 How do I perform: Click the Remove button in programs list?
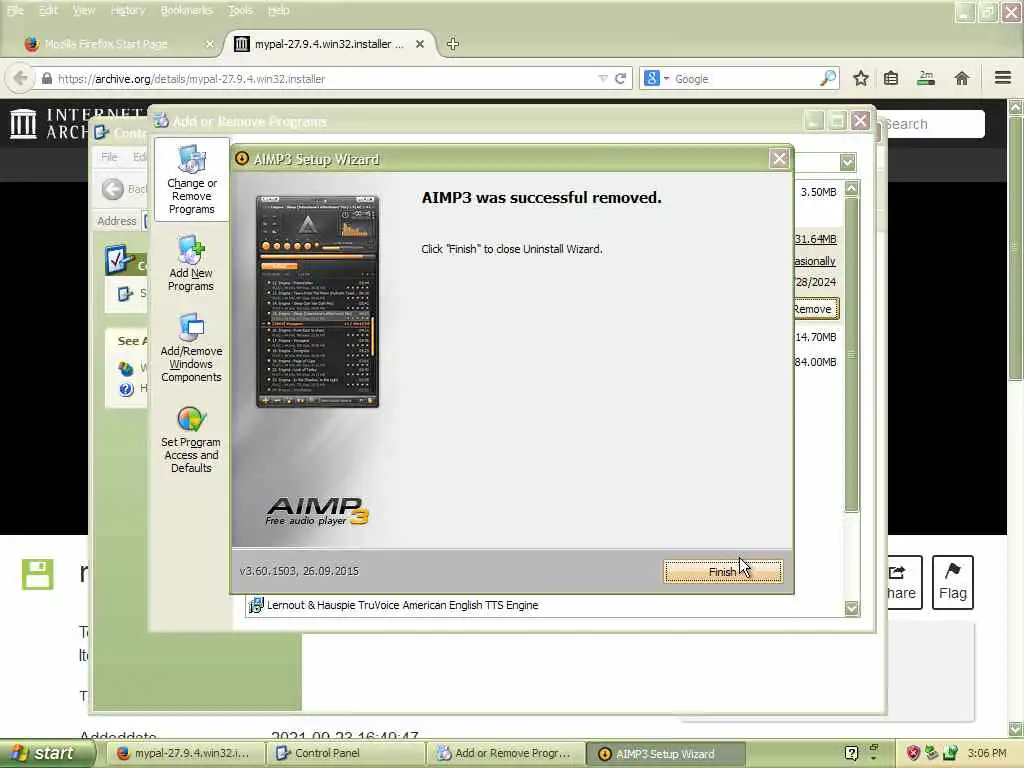[x=814, y=309]
